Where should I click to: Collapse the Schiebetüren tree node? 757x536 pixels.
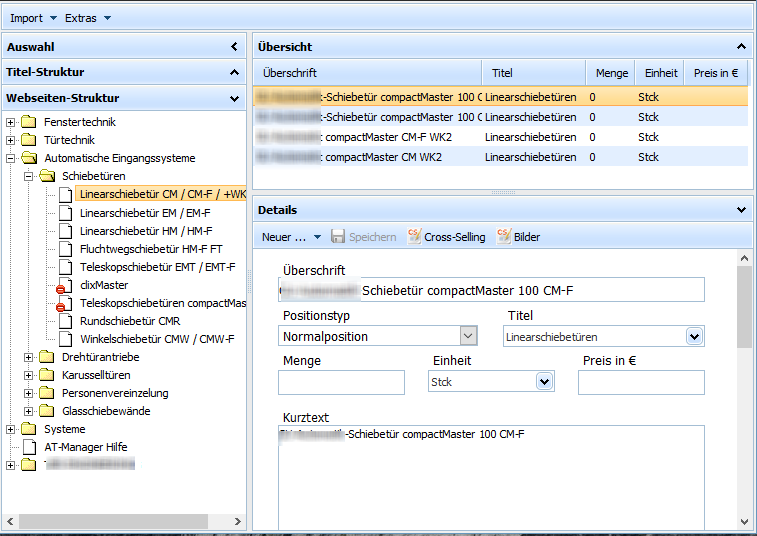[x=29, y=176]
